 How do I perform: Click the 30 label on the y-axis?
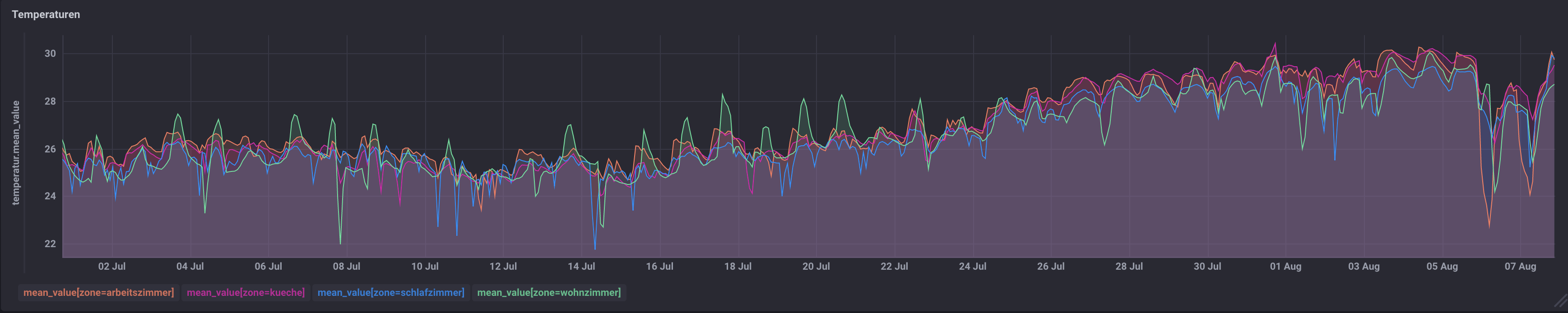[x=50, y=54]
